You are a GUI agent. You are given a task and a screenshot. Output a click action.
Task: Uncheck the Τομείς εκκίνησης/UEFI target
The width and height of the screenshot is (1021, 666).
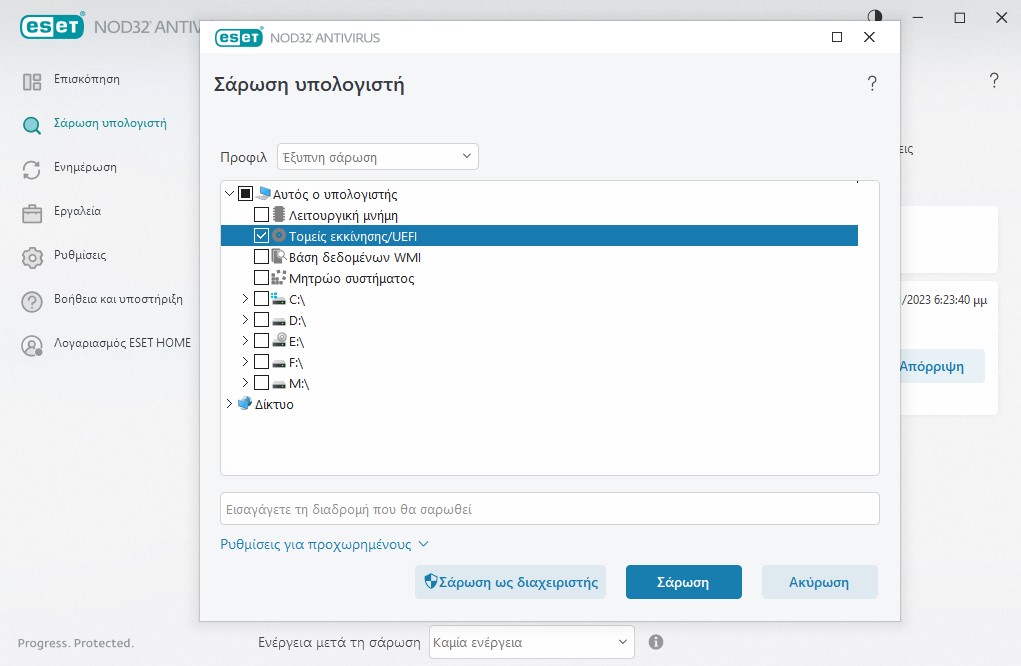261,235
